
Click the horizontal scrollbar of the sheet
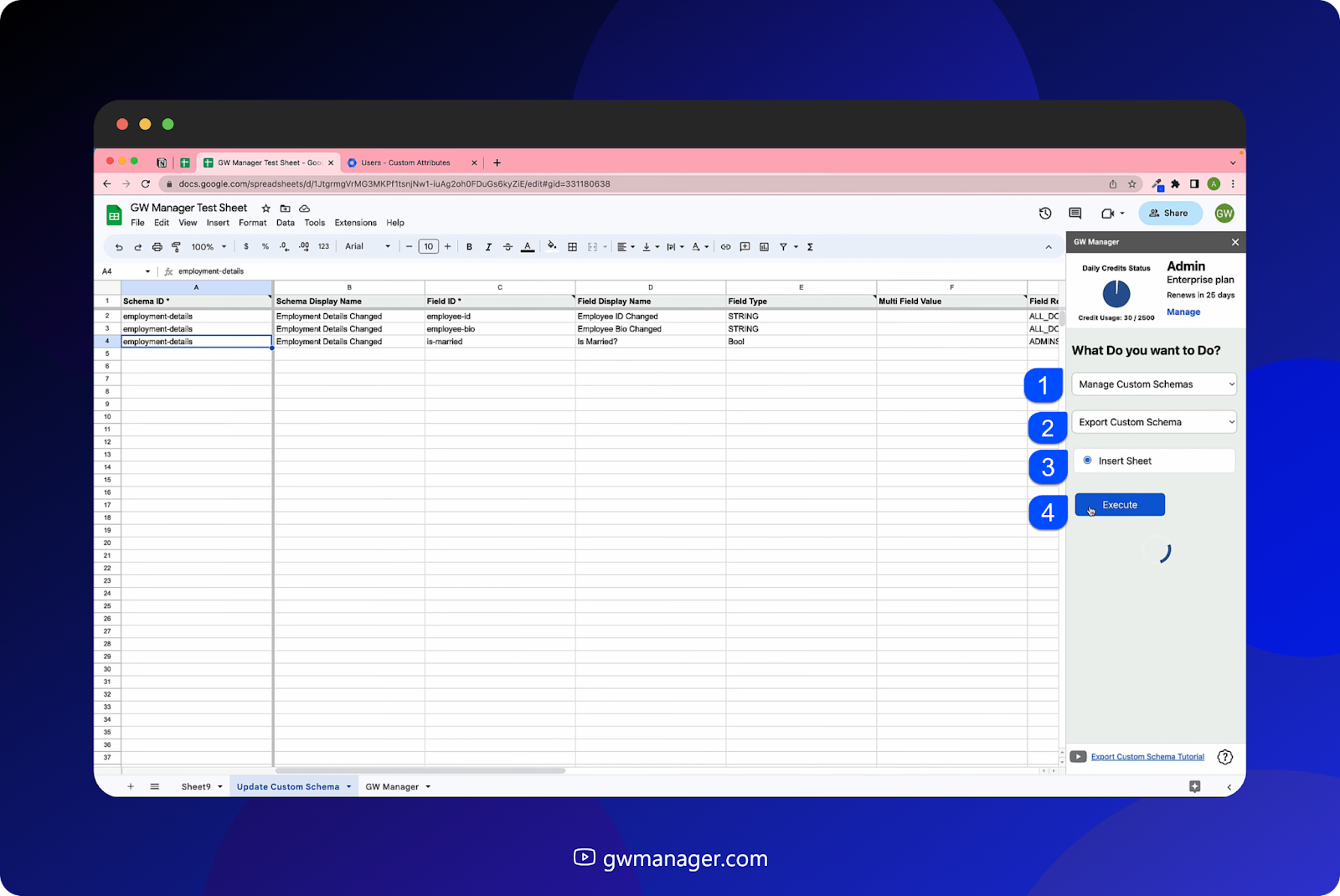[x=420, y=770]
